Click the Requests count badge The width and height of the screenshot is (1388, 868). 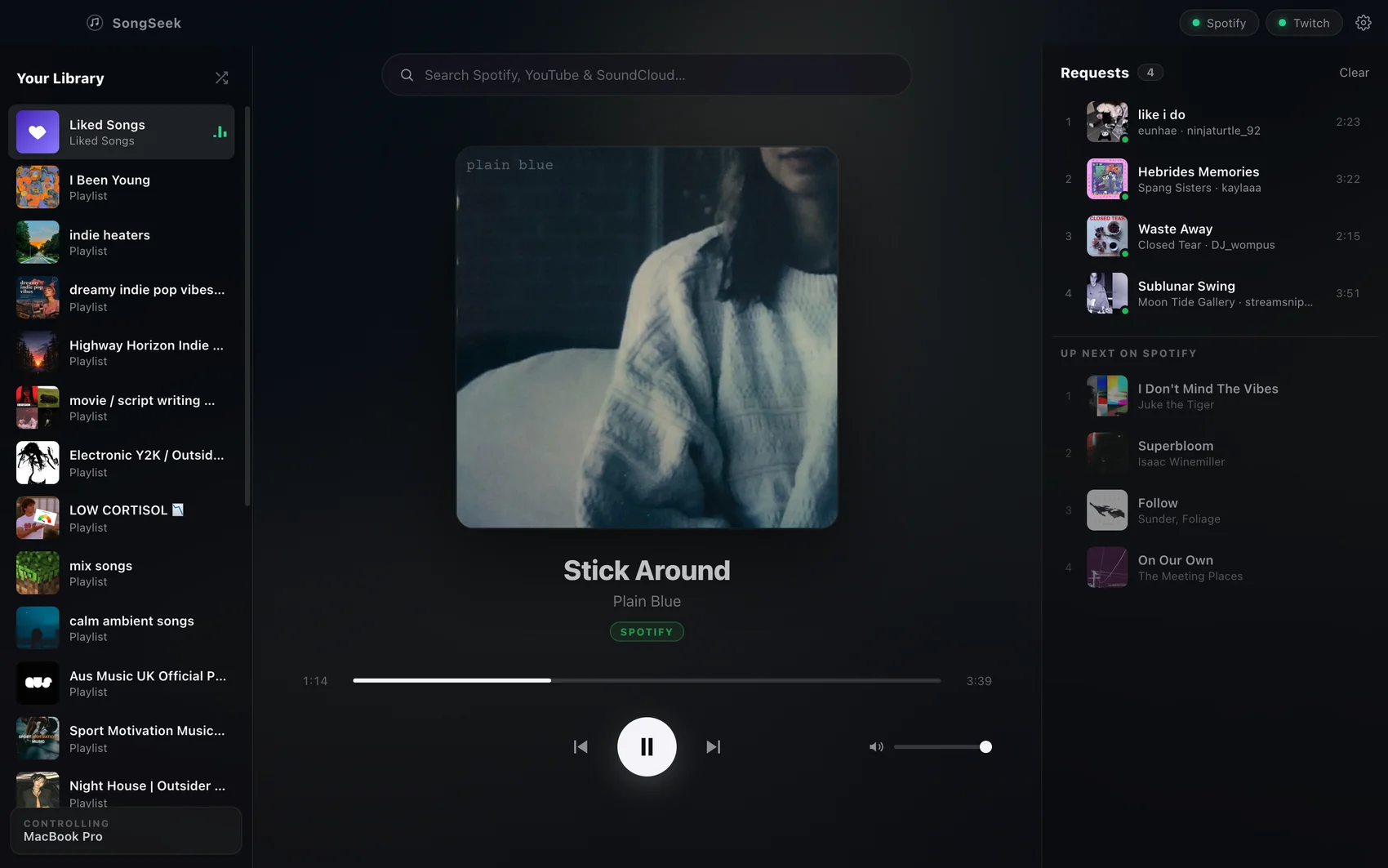(x=1150, y=73)
